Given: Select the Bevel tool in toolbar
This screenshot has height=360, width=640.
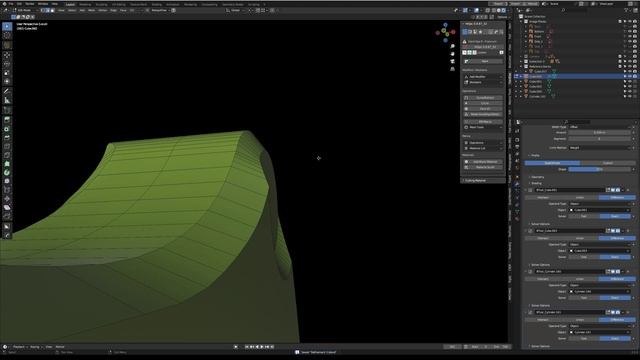Looking at the screenshot, I should pyautogui.click(x=7, y=138).
